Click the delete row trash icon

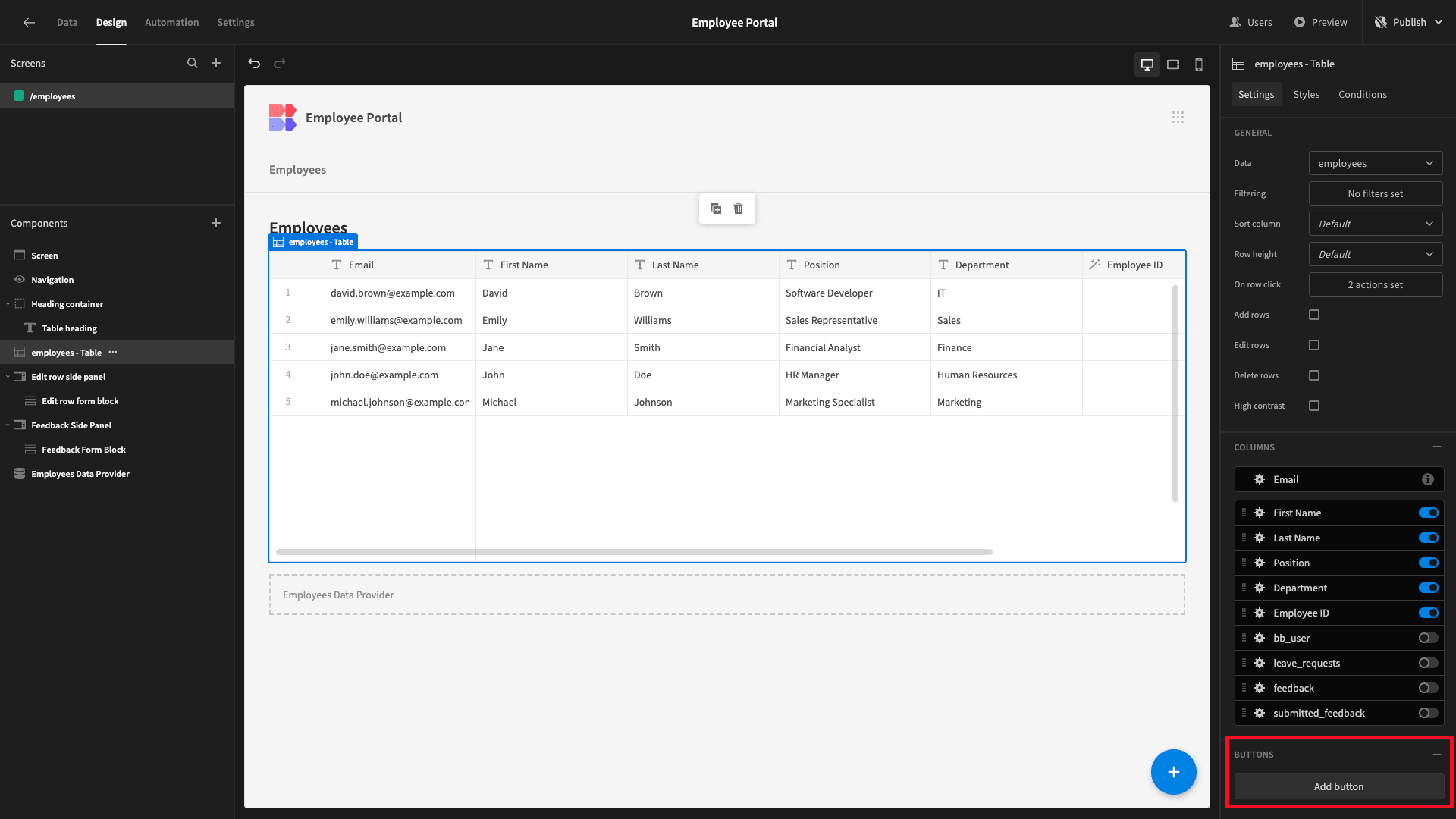click(738, 208)
